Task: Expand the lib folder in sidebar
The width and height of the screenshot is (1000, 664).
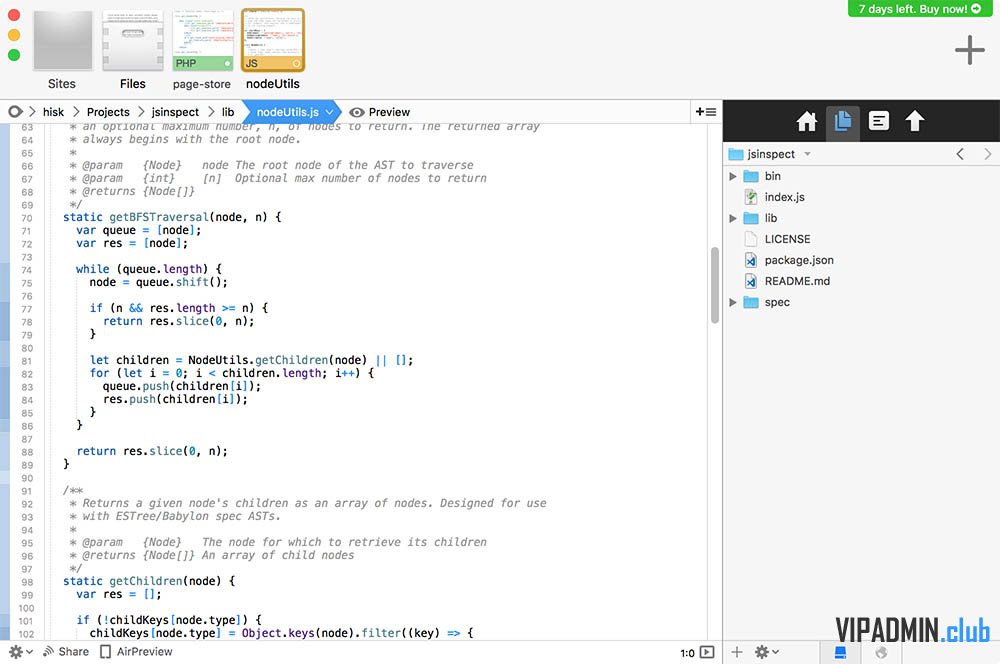Action: 733,218
